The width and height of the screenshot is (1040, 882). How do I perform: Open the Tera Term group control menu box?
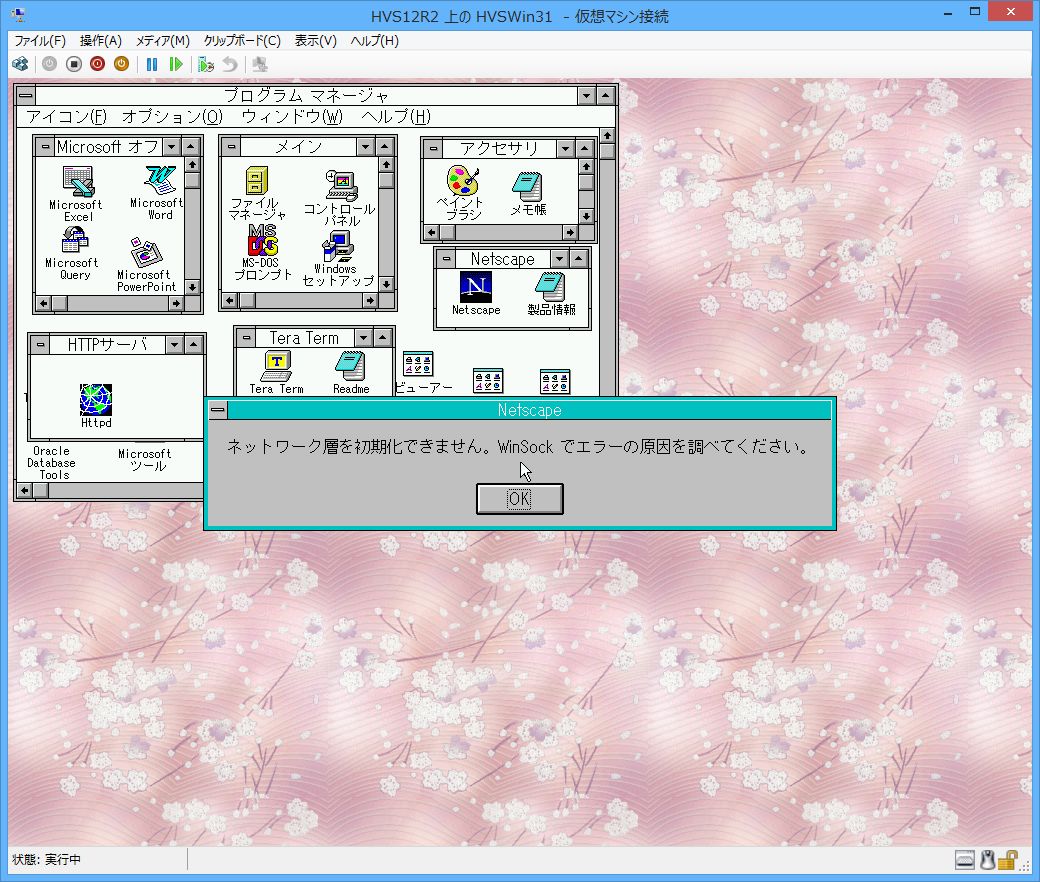pyautogui.click(x=246, y=338)
